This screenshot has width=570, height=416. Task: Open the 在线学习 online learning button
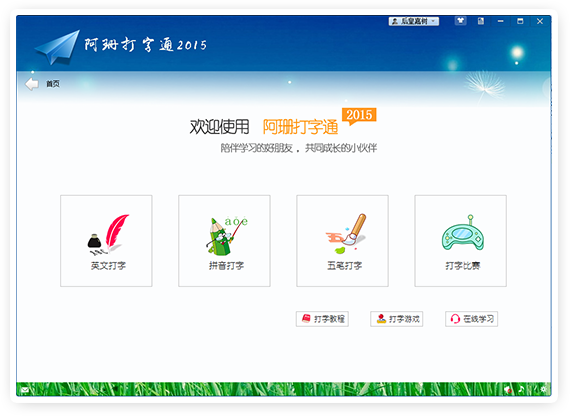tap(471, 319)
